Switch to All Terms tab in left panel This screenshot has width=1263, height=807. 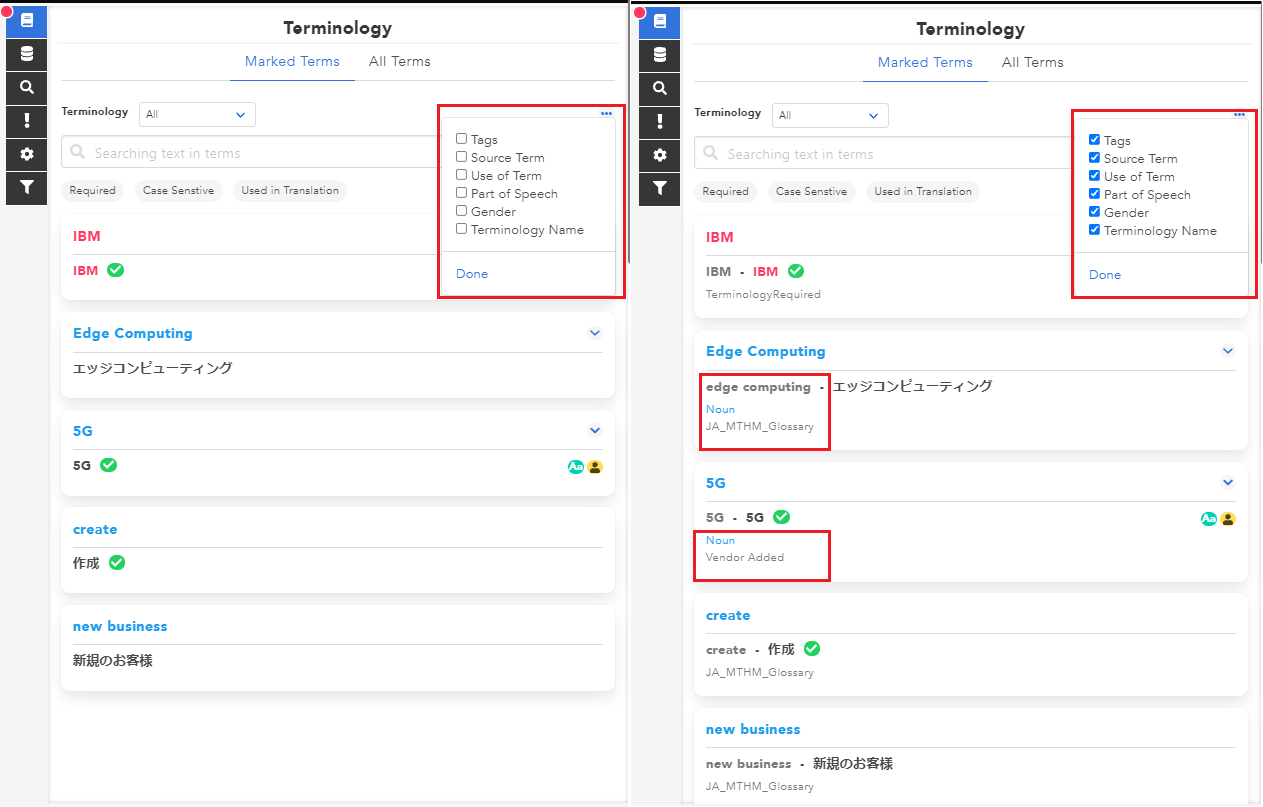click(x=400, y=61)
